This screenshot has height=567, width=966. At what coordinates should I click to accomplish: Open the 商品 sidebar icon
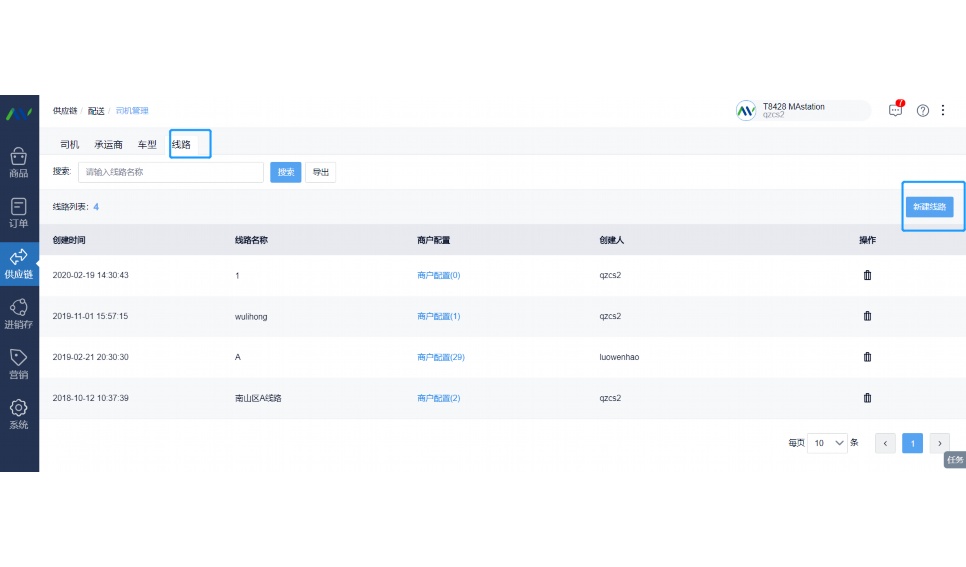pos(18,162)
